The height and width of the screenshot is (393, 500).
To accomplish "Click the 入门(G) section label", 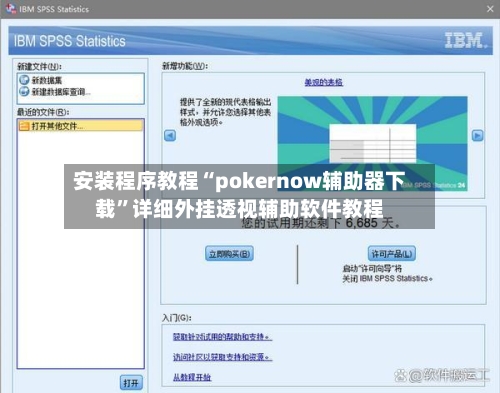I will (177, 318).
